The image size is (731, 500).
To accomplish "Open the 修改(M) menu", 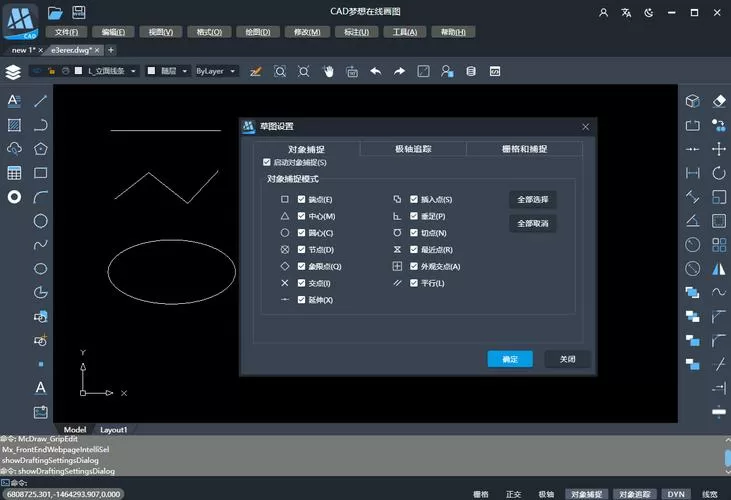I will point(307,32).
